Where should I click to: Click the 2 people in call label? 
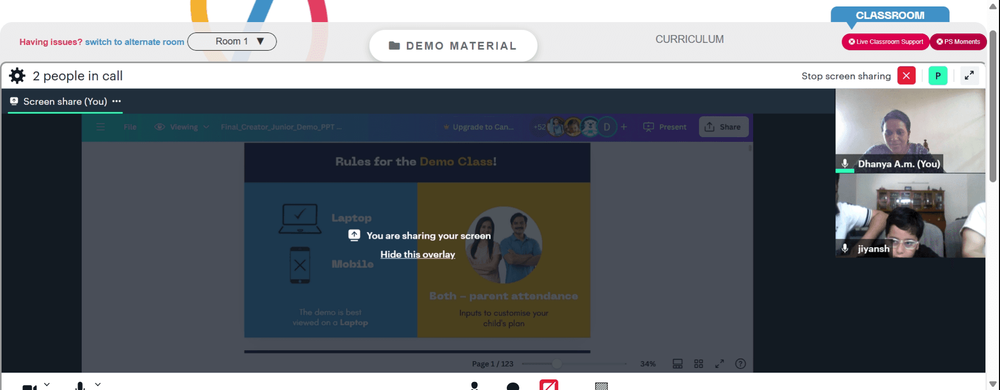(78, 76)
